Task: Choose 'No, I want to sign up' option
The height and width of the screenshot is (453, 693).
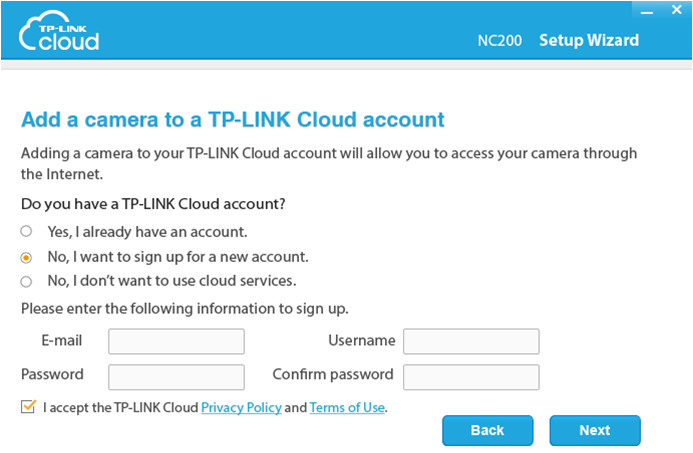Action: [x=27, y=256]
